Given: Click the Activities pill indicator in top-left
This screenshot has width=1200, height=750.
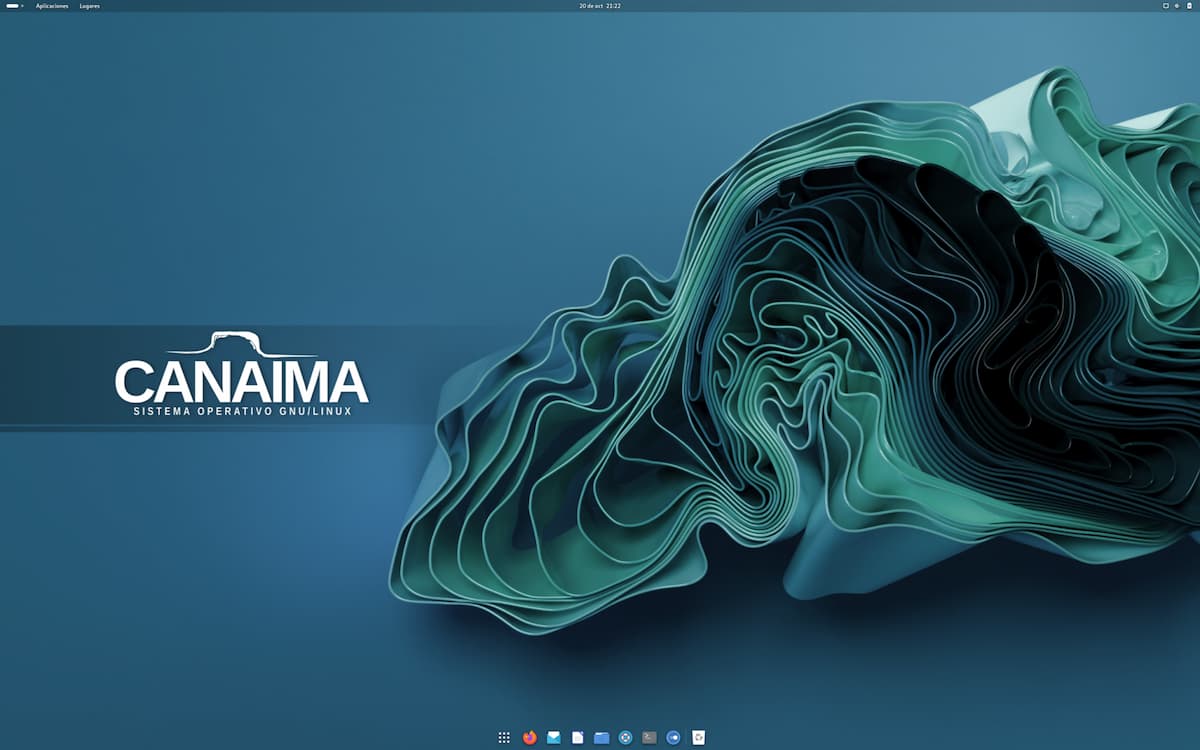Looking at the screenshot, I should click(12, 6).
